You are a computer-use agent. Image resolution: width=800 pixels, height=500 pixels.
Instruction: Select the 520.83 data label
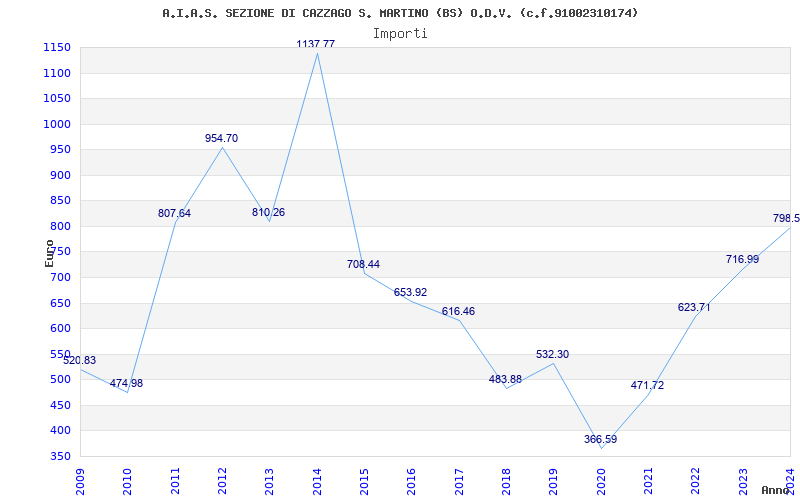tap(79, 360)
